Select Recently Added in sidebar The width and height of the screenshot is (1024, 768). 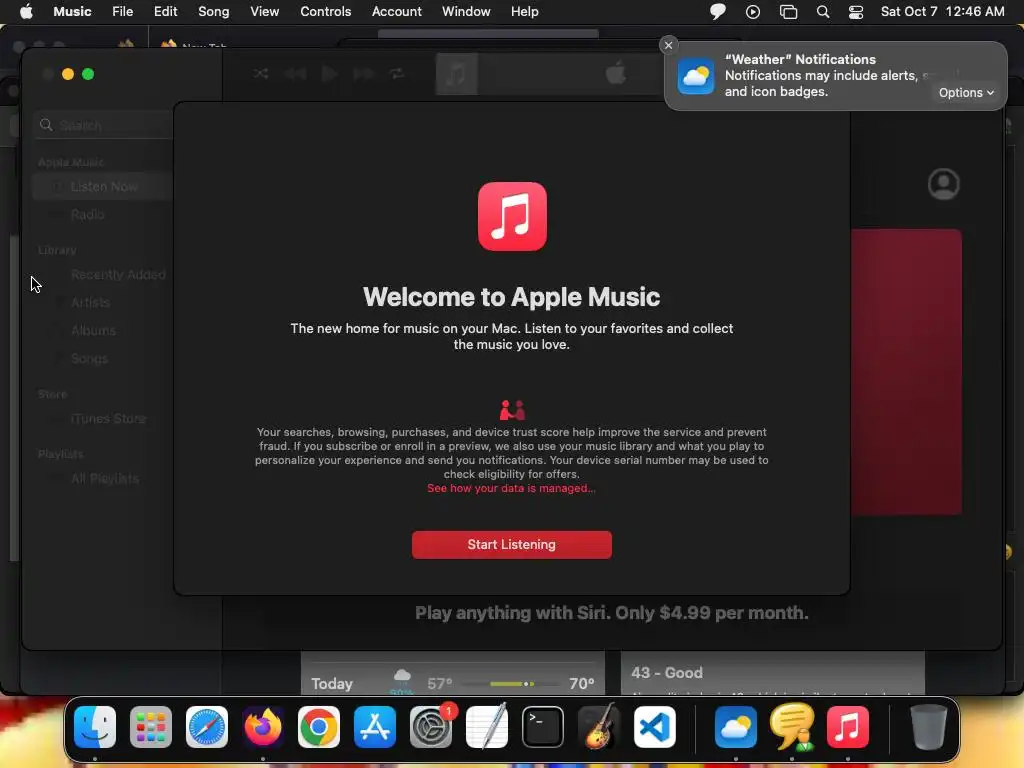118,275
